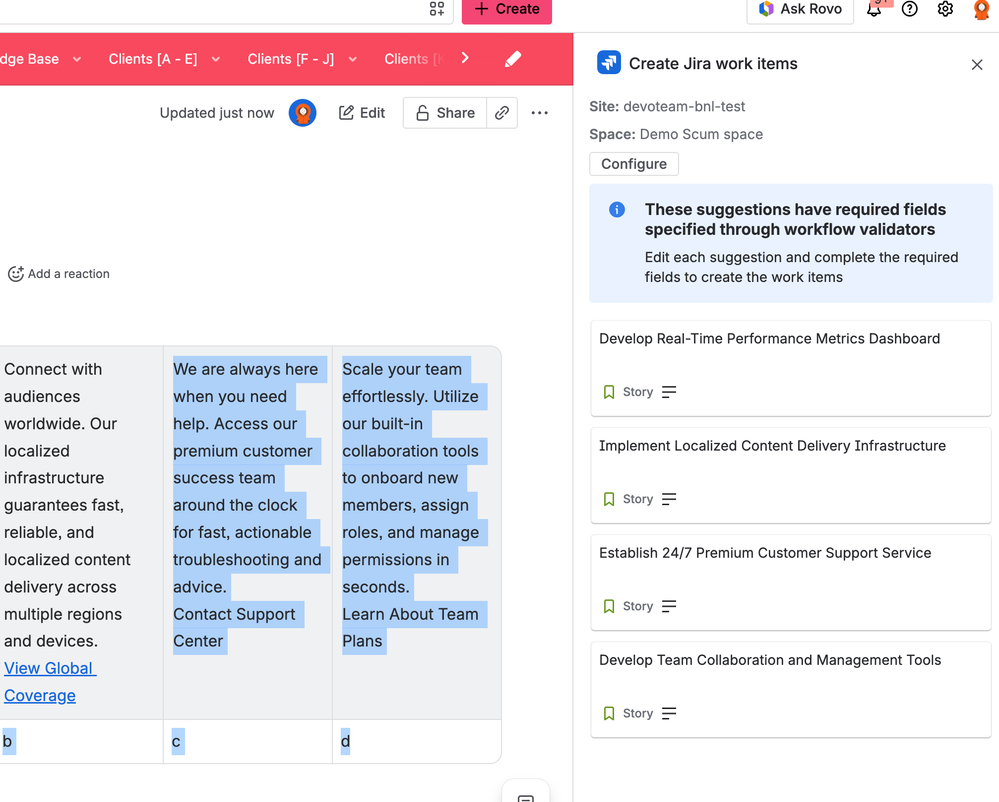The width and height of the screenshot is (999, 802).
Task: Open description icon on Team Collaboration card
Action: click(x=669, y=713)
